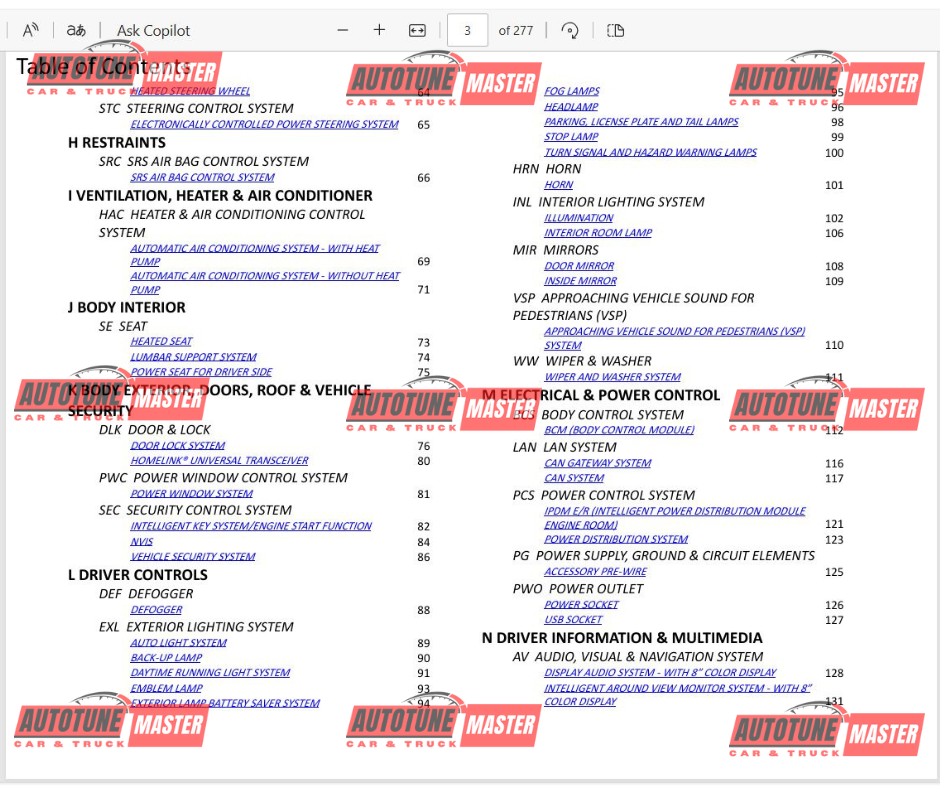This screenshot has height=788, width=940.
Task: Zoom in using the plus icon
Action: 379,30
